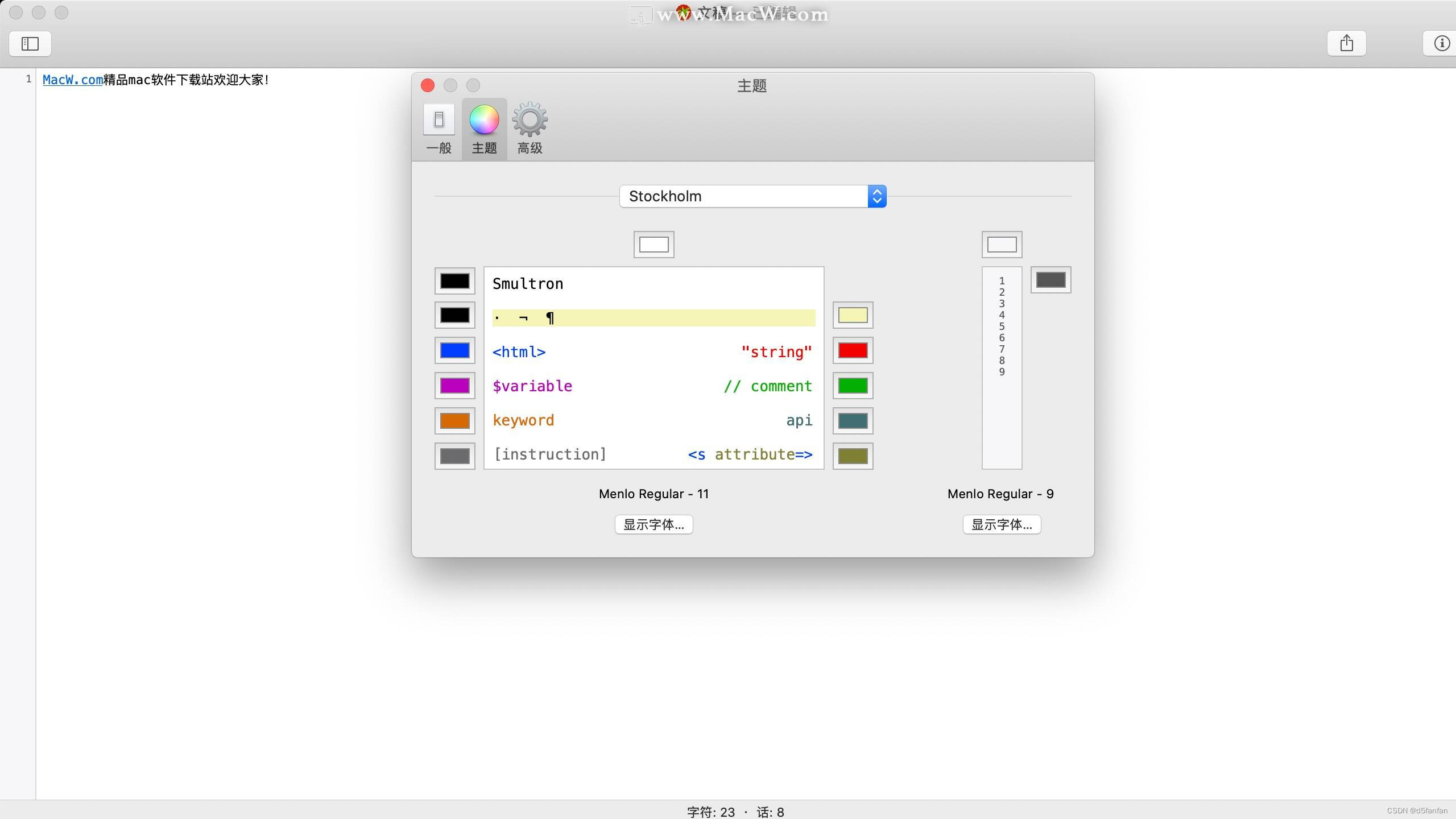The width and height of the screenshot is (1456, 819).
Task: Open the editor background color well
Action: point(653,245)
